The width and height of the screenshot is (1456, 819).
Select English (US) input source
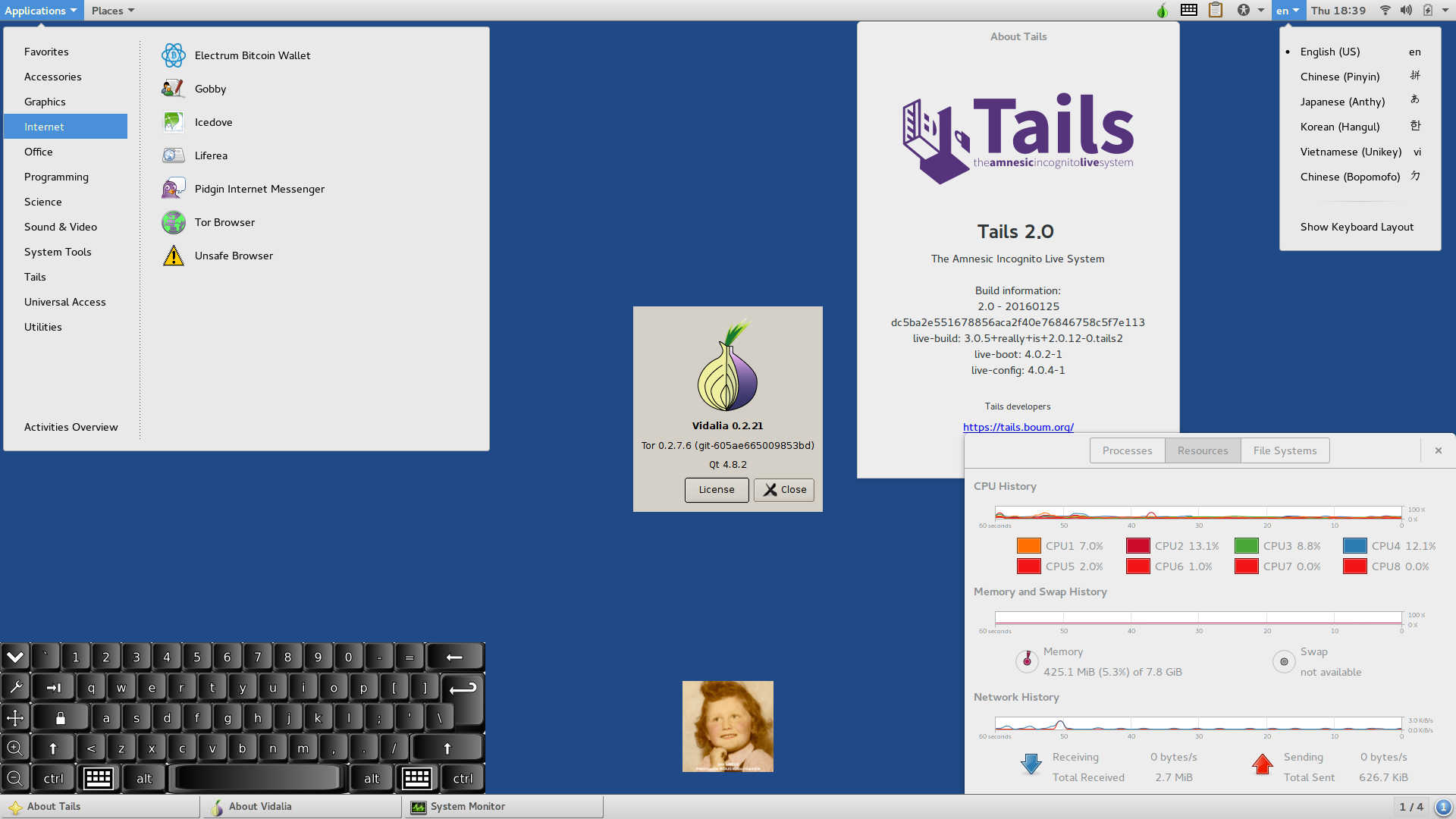click(x=1329, y=52)
